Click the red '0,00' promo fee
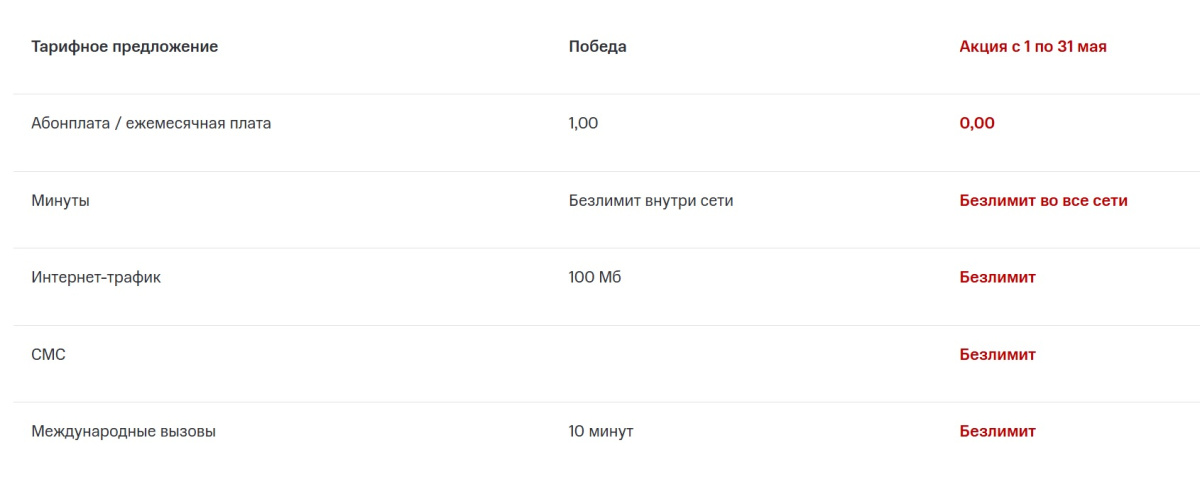Image resolution: width=1200 pixels, height=477 pixels. click(977, 123)
